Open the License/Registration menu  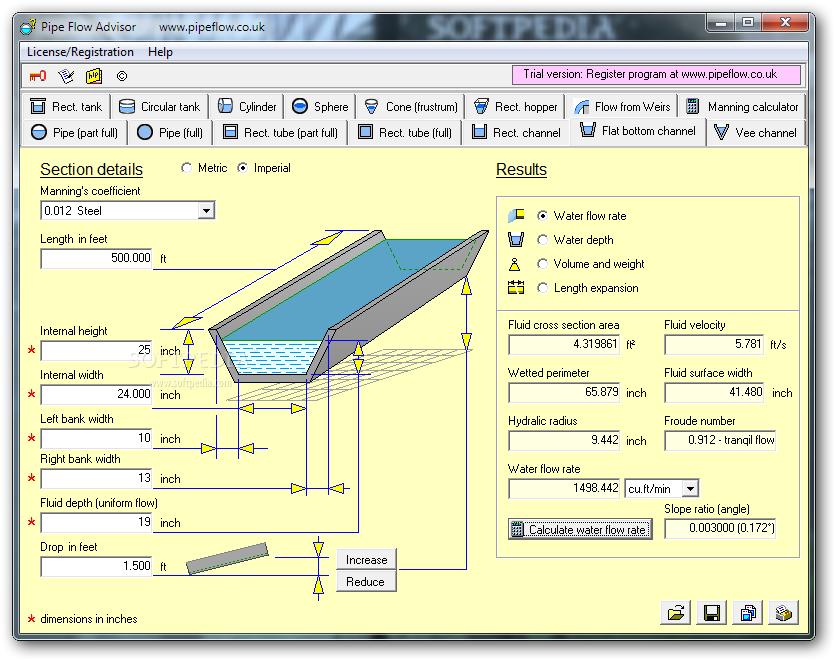80,52
